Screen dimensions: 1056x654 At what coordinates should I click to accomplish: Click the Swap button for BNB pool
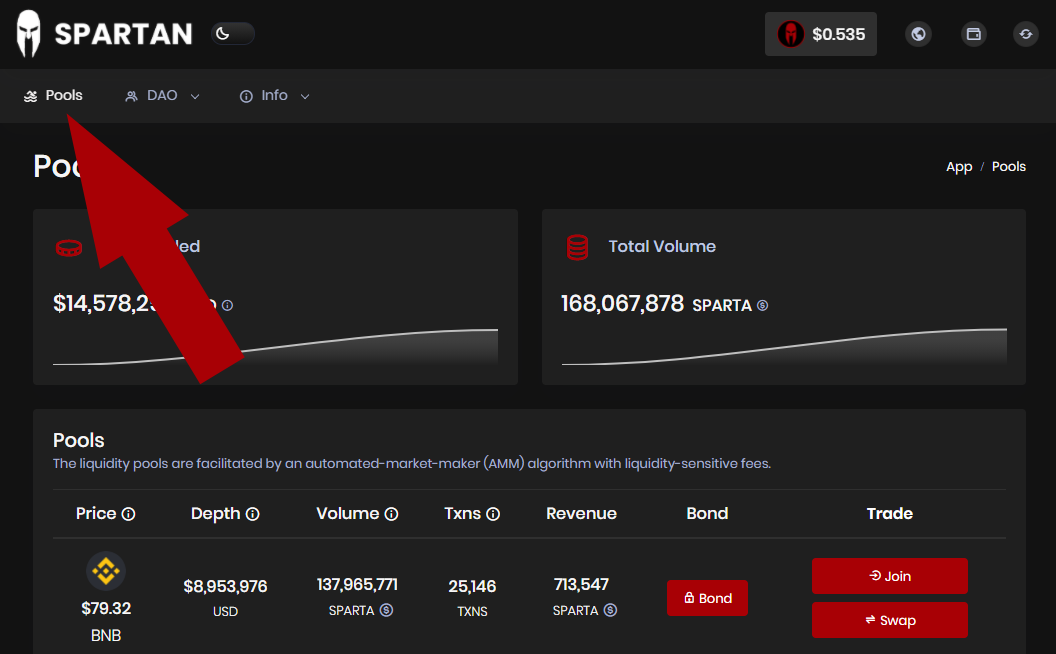pos(890,620)
